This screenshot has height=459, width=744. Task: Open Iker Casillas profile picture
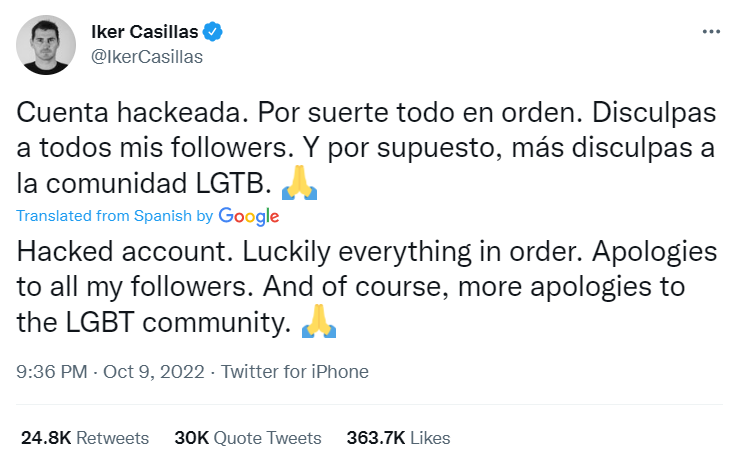coord(47,45)
